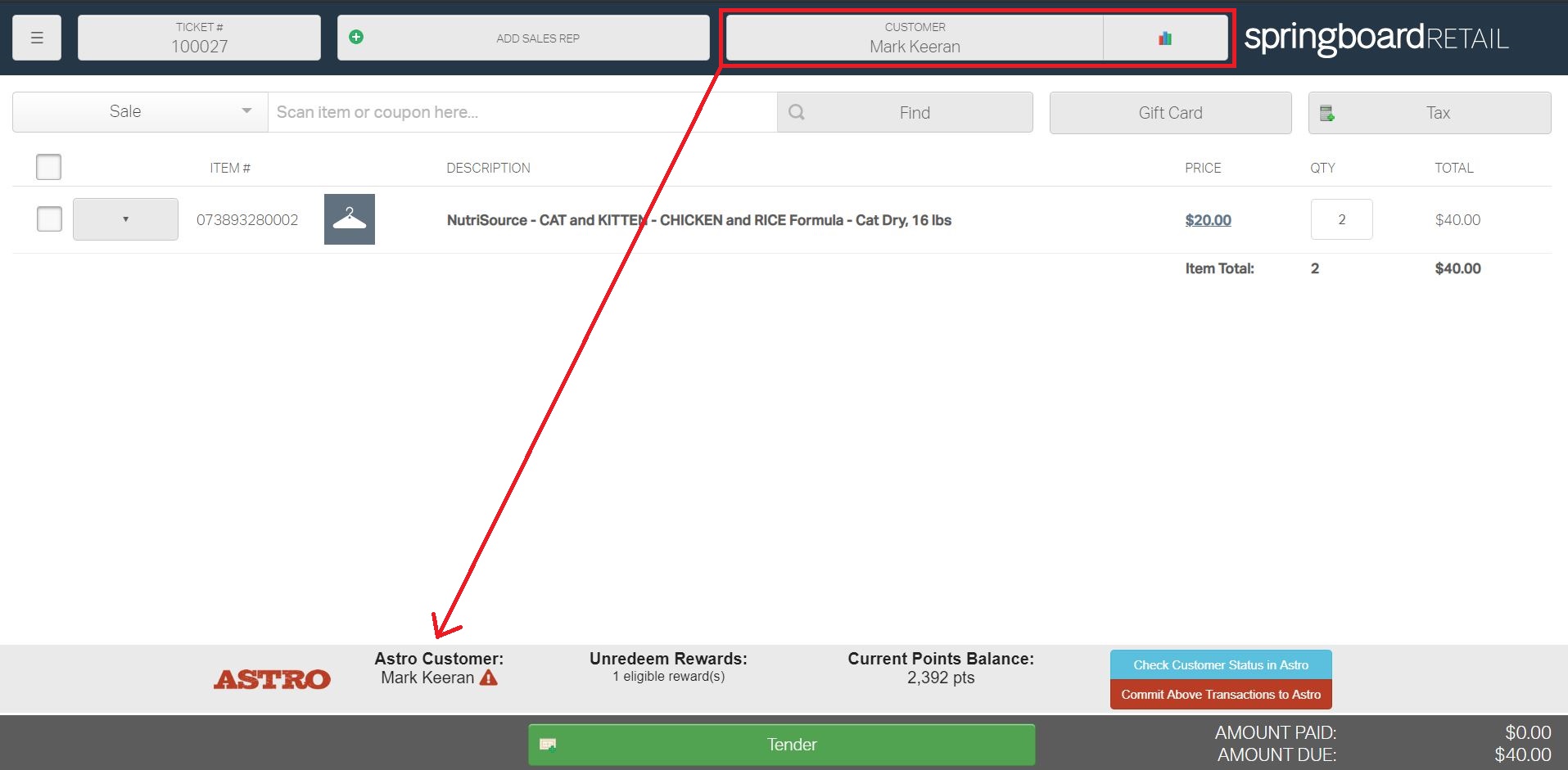Screen dimensions: 1568x770
Task: Click the PRICE column header
Action: [x=1203, y=168]
